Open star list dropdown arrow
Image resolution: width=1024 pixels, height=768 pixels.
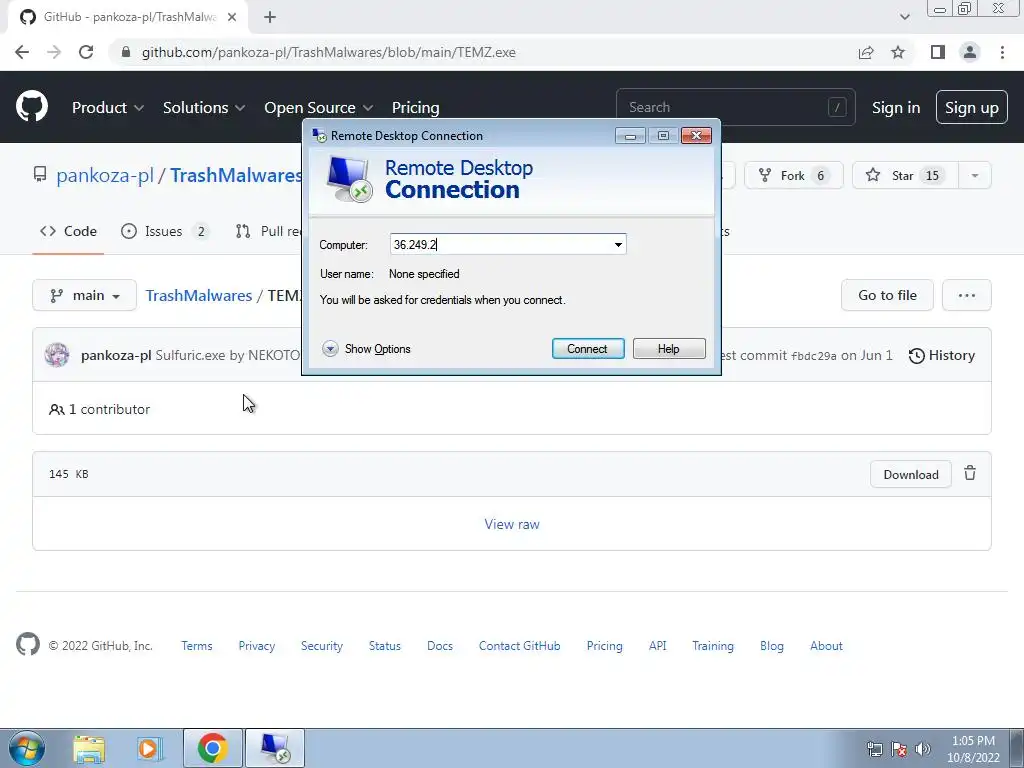tap(974, 175)
